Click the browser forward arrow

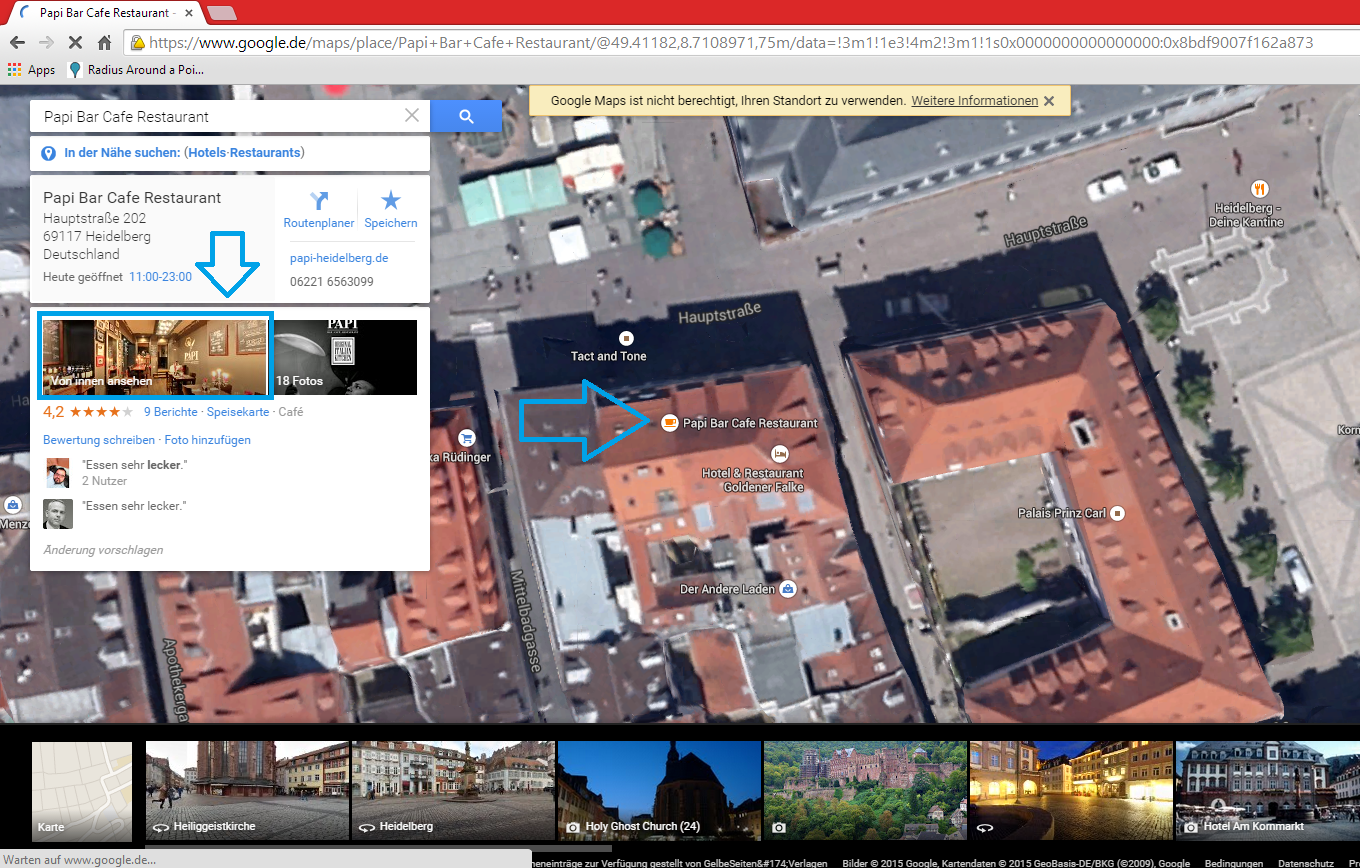[46, 43]
